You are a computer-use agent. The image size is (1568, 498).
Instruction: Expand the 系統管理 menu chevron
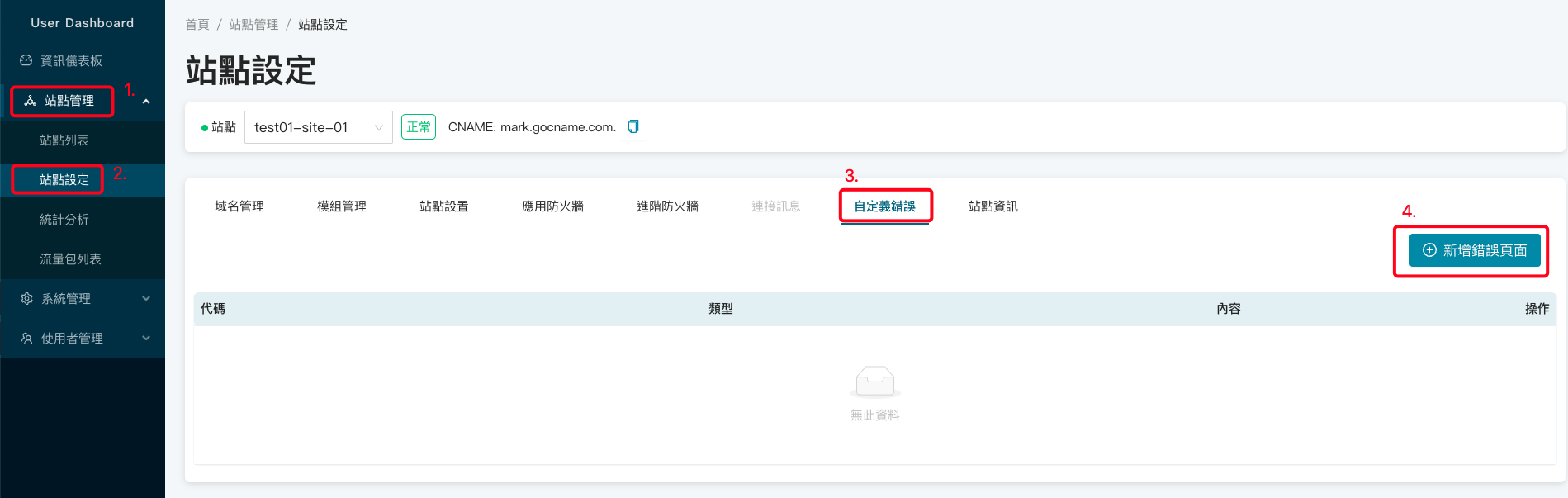(146, 298)
